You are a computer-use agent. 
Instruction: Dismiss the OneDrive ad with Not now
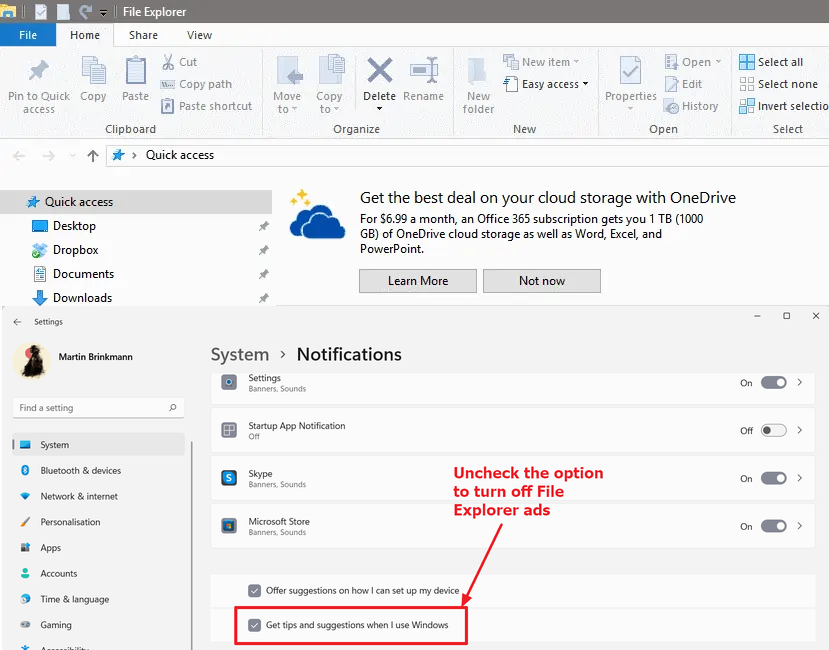(x=542, y=281)
